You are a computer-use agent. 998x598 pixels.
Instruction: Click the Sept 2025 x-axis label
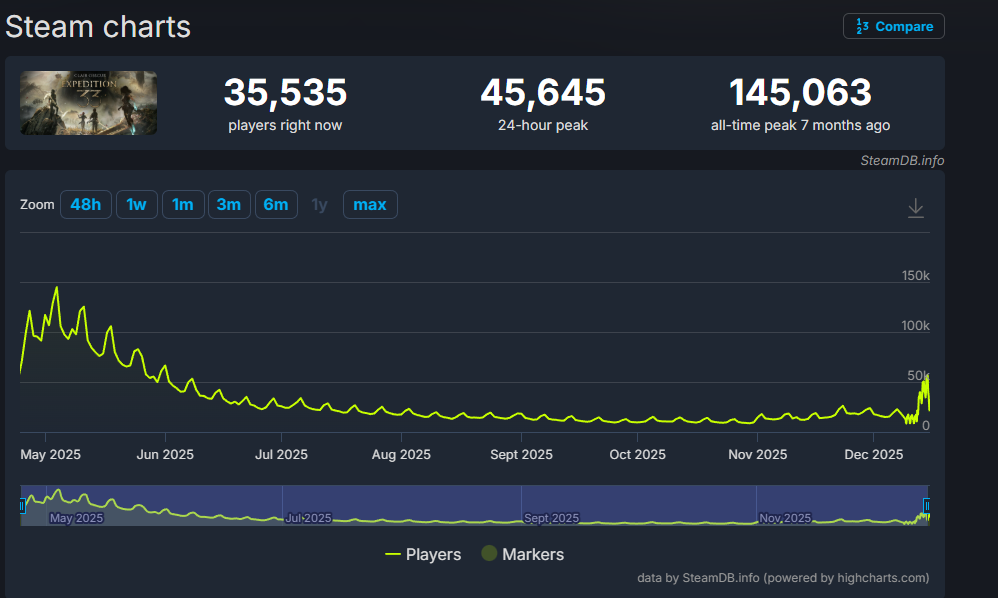[x=521, y=454]
